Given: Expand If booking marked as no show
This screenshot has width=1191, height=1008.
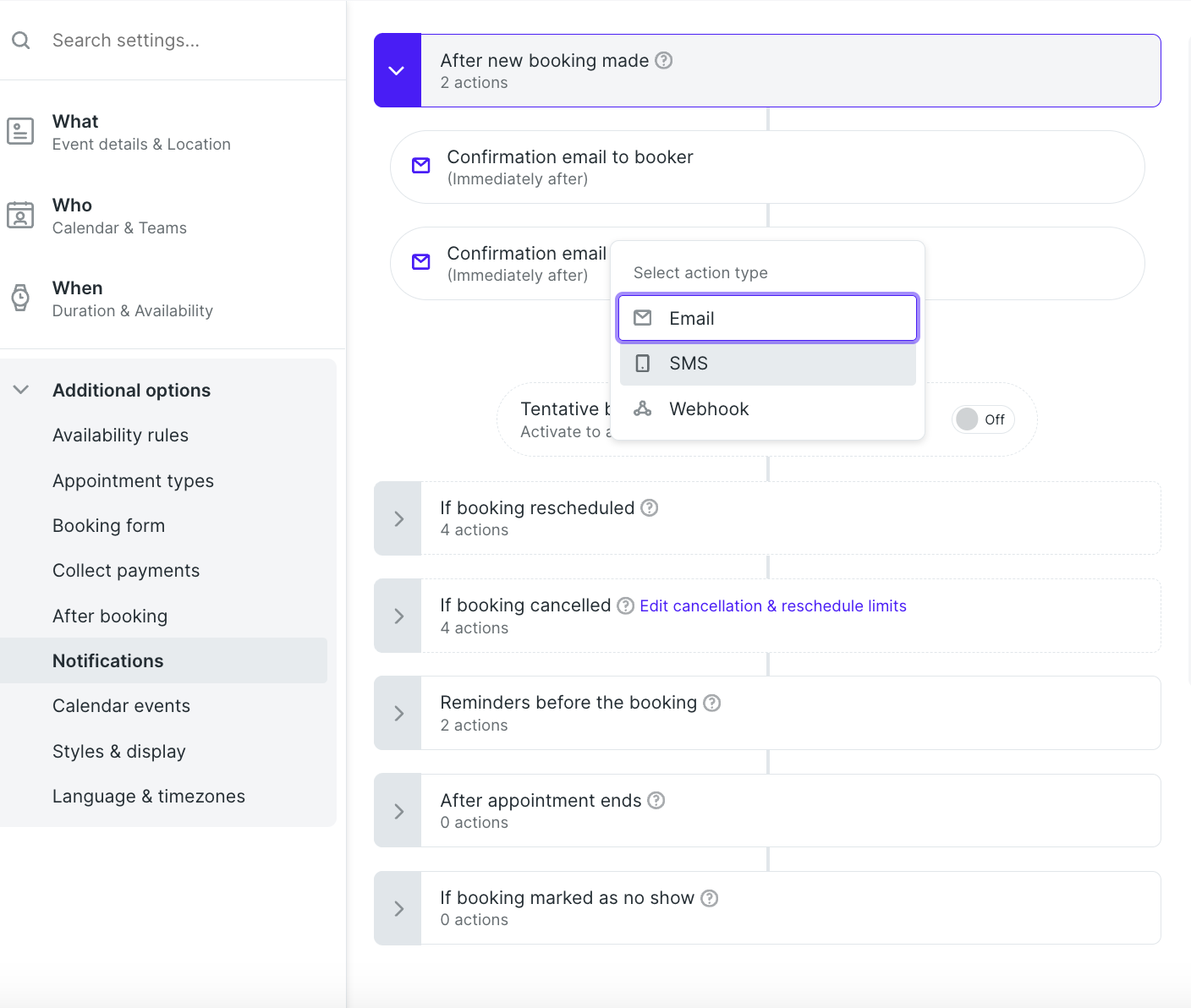Looking at the screenshot, I should click(398, 908).
